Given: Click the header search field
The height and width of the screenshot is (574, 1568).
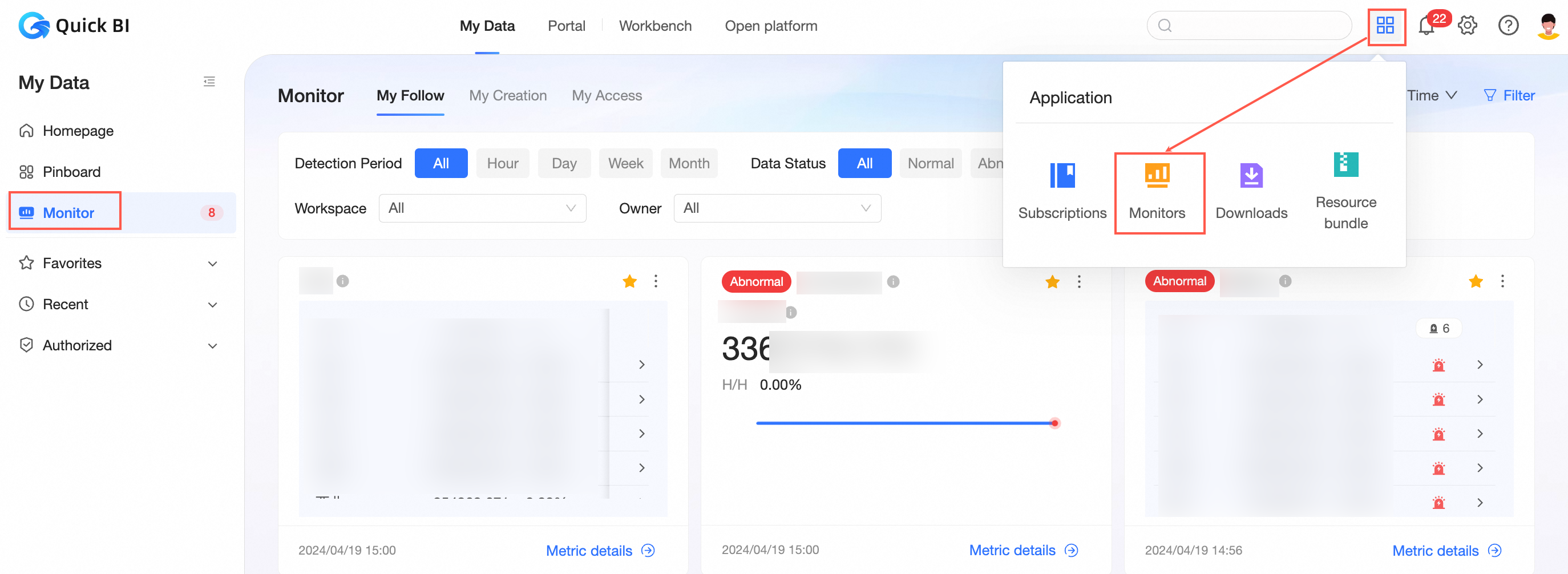Looking at the screenshot, I should pyautogui.click(x=1249, y=26).
